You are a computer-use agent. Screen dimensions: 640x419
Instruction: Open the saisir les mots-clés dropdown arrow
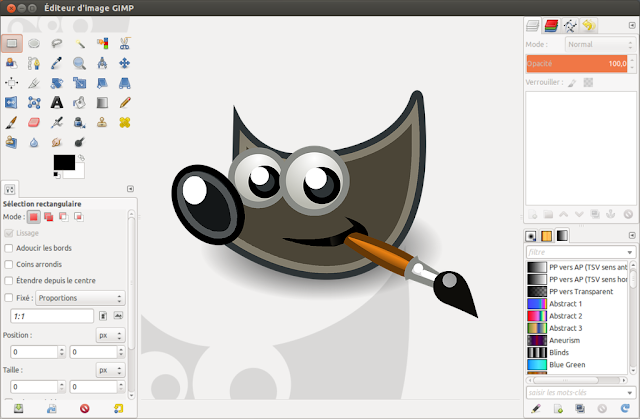629,392
